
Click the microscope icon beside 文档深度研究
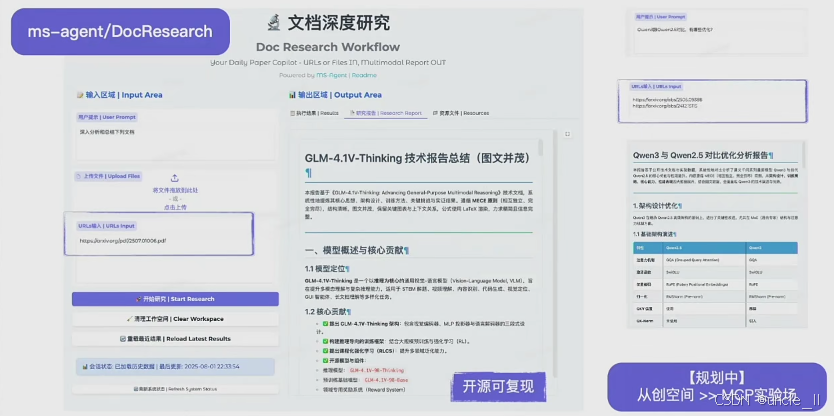274,22
